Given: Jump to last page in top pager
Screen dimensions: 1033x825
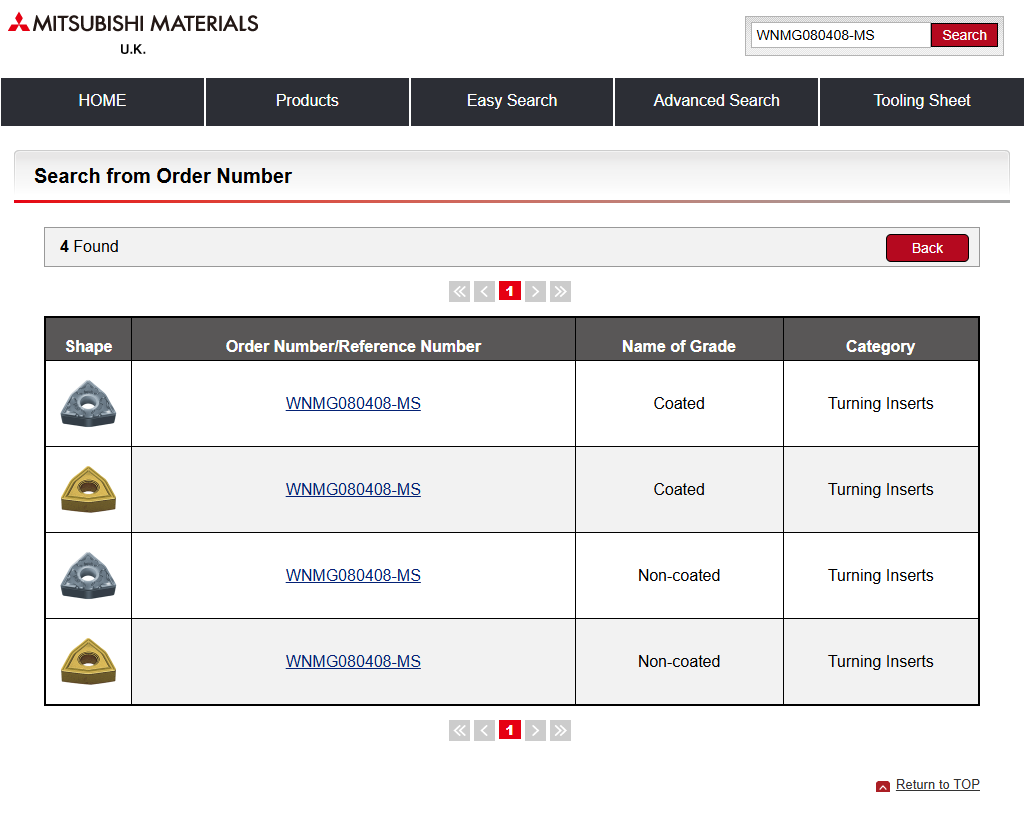Looking at the screenshot, I should tap(561, 291).
